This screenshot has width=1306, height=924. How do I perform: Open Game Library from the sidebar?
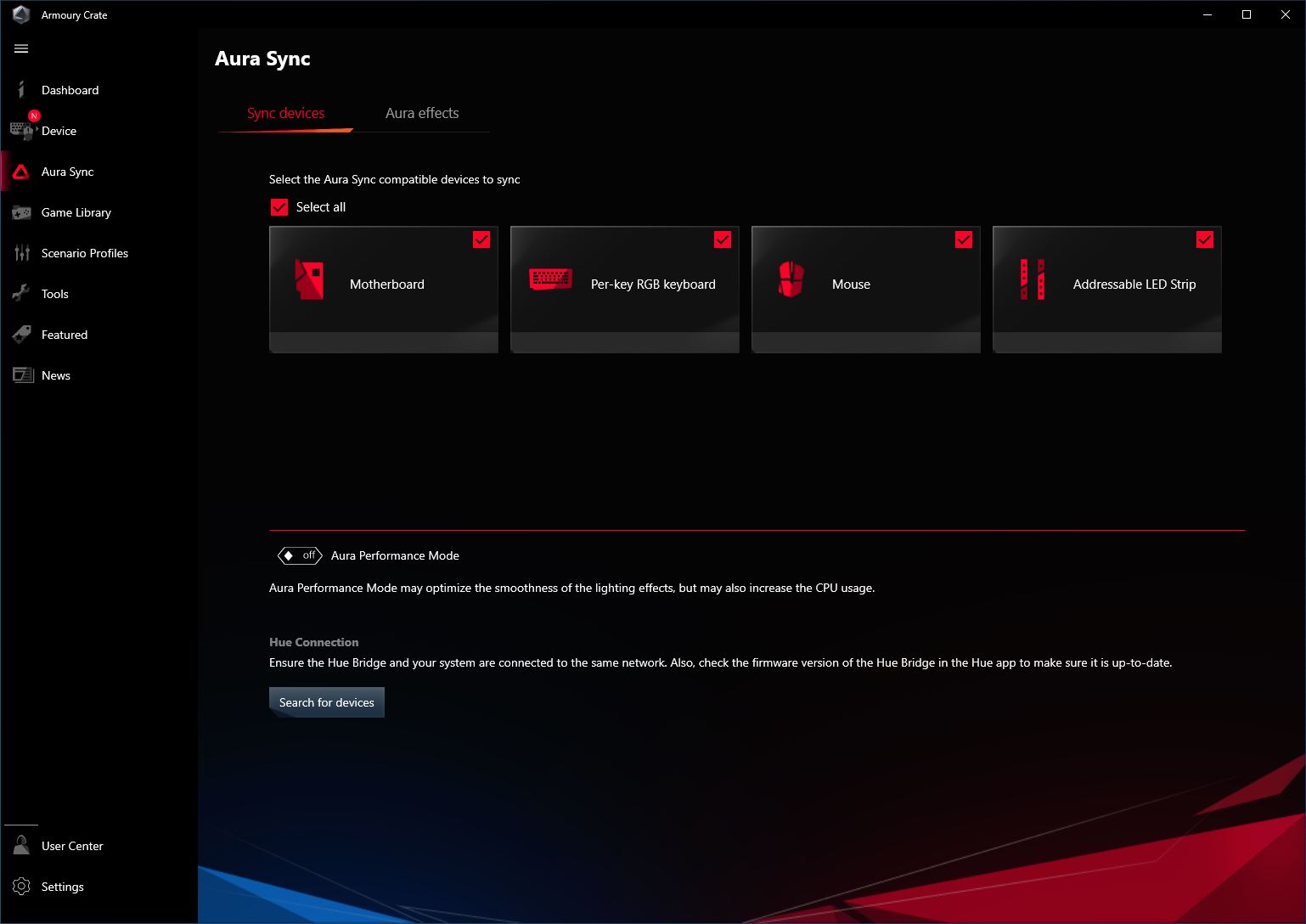(76, 212)
